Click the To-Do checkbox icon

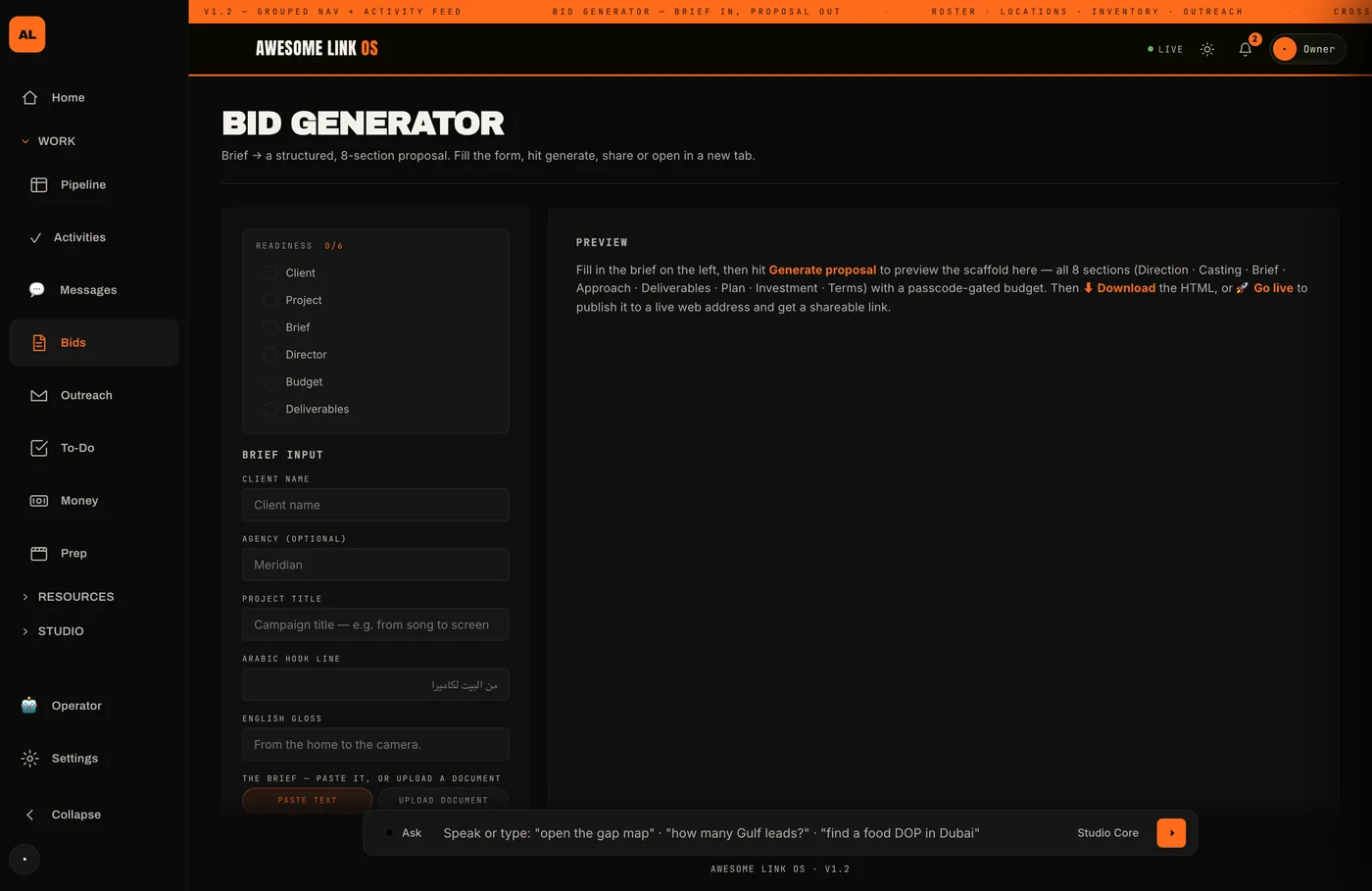(x=39, y=448)
